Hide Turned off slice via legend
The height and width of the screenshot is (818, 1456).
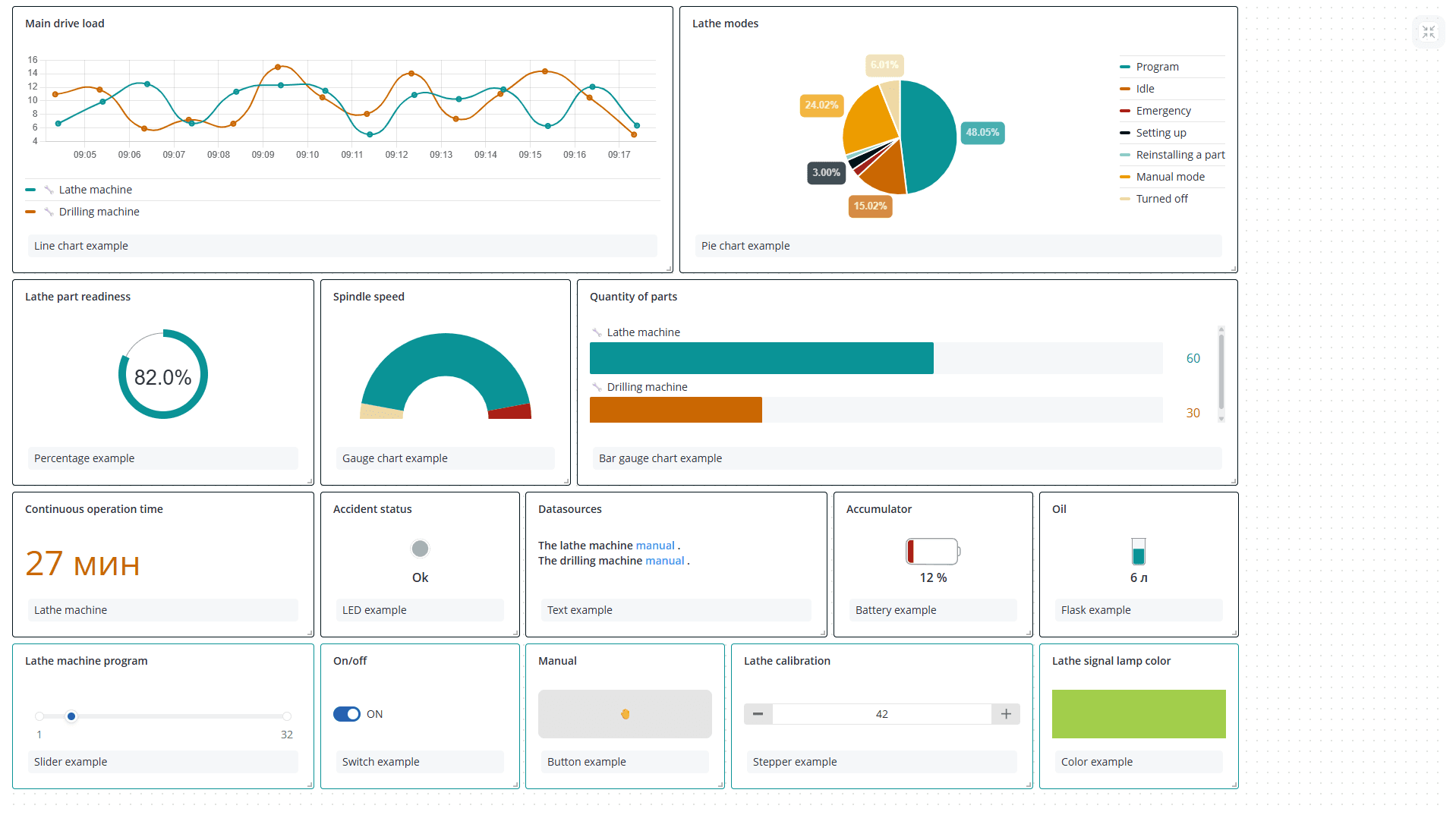point(1161,199)
